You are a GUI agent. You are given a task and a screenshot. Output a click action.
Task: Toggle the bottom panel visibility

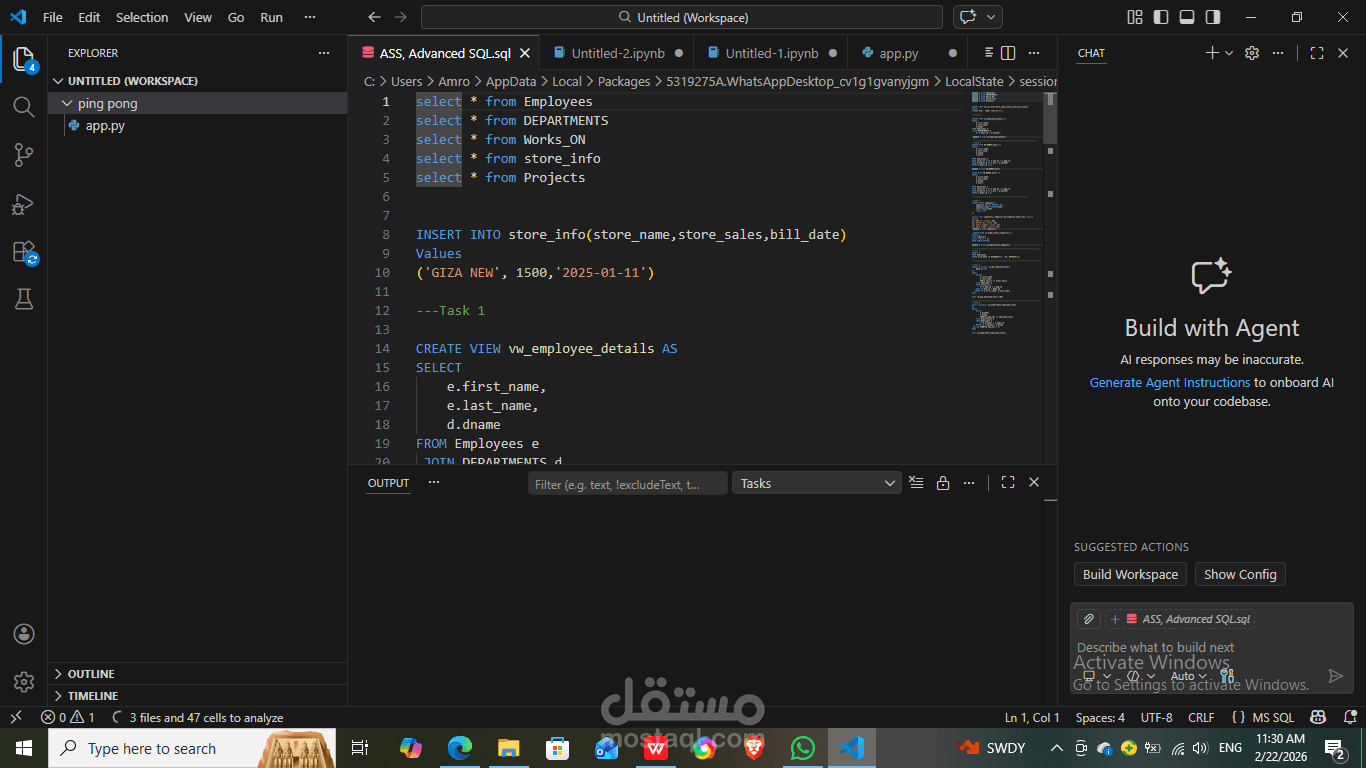click(1187, 17)
